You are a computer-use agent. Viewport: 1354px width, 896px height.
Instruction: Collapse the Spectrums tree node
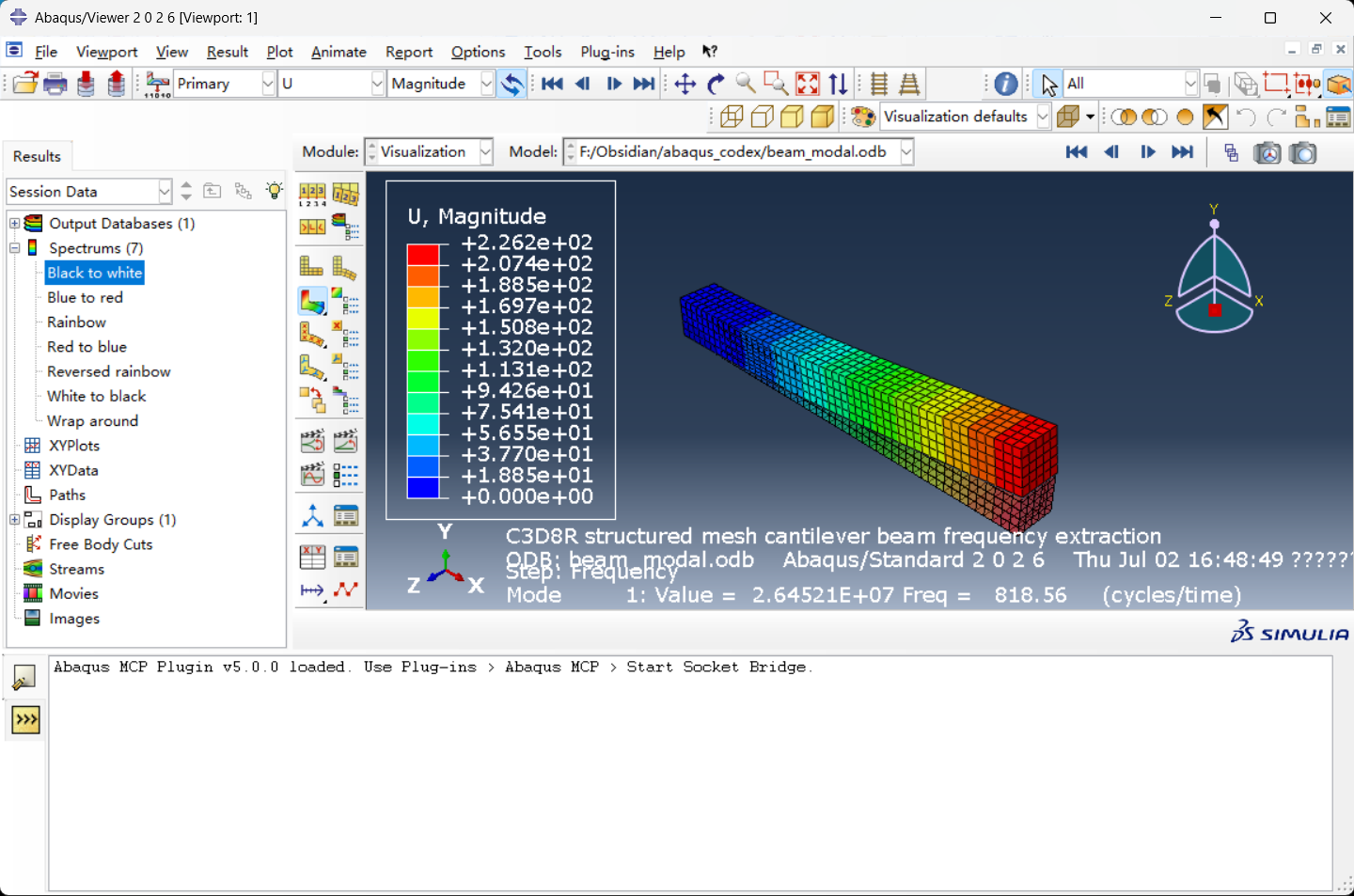coord(14,248)
